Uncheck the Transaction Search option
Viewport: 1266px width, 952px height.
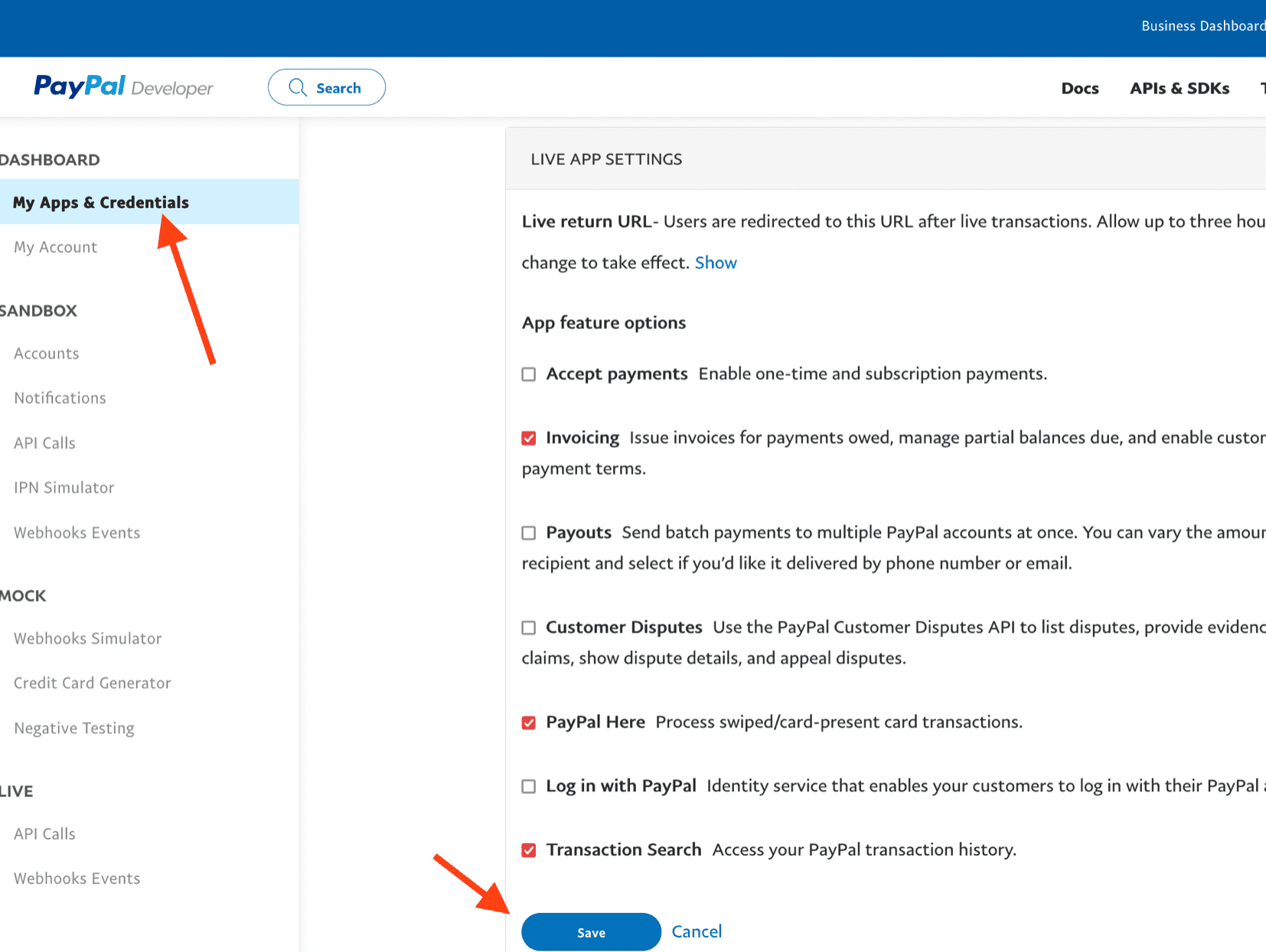click(529, 850)
